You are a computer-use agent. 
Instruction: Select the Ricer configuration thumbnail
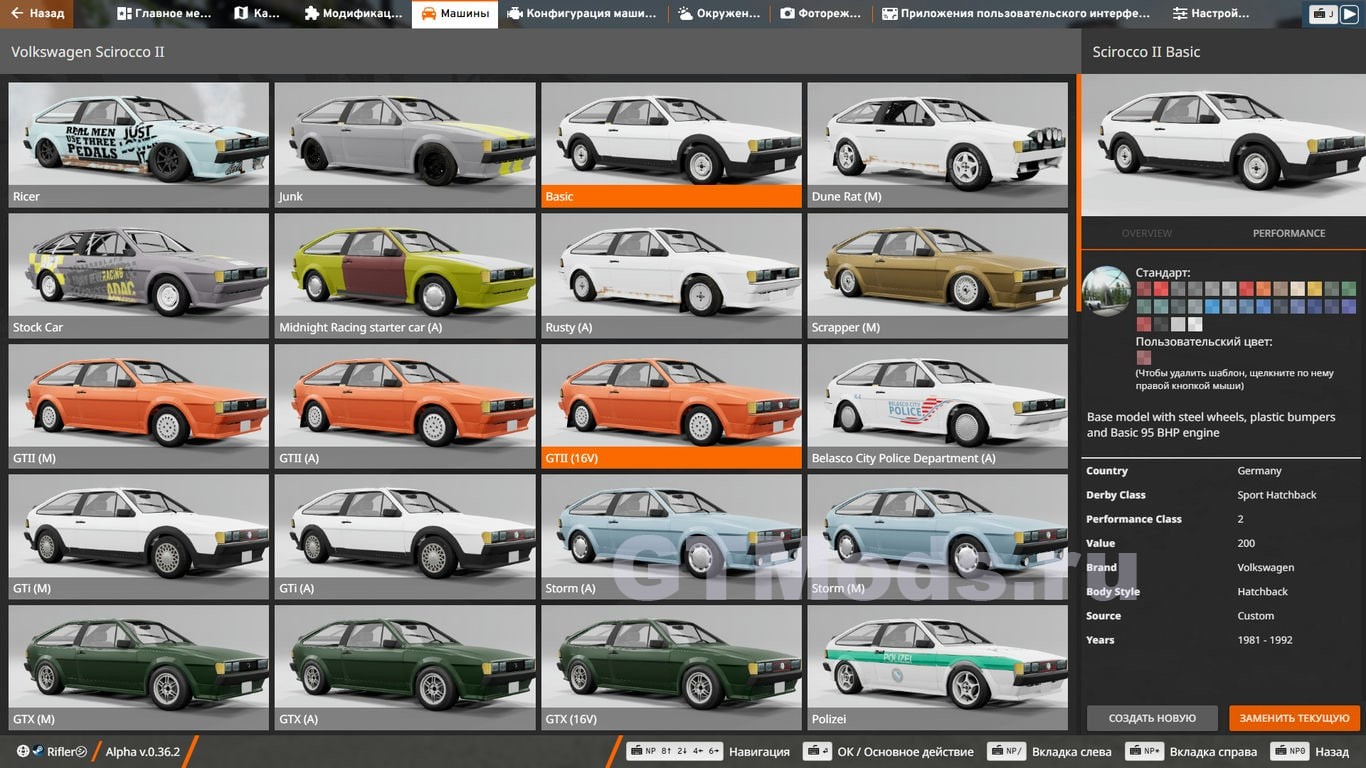coord(139,144)
